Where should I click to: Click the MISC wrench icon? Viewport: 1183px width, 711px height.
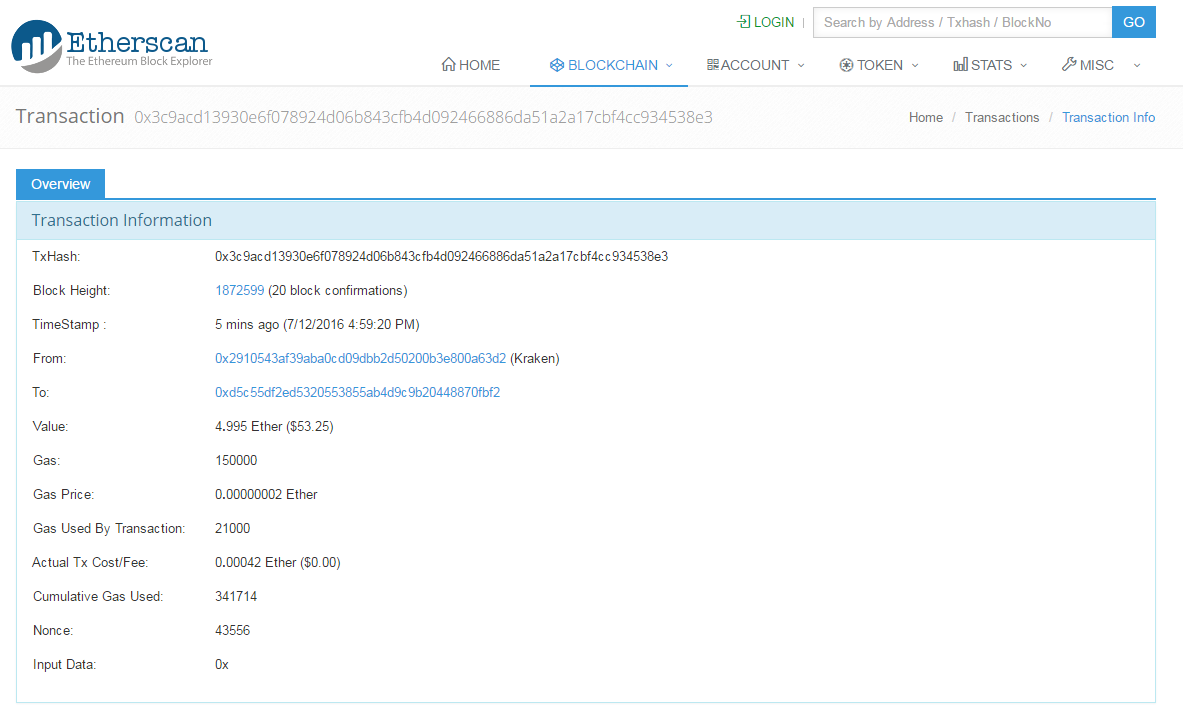tap(1068, 64)
